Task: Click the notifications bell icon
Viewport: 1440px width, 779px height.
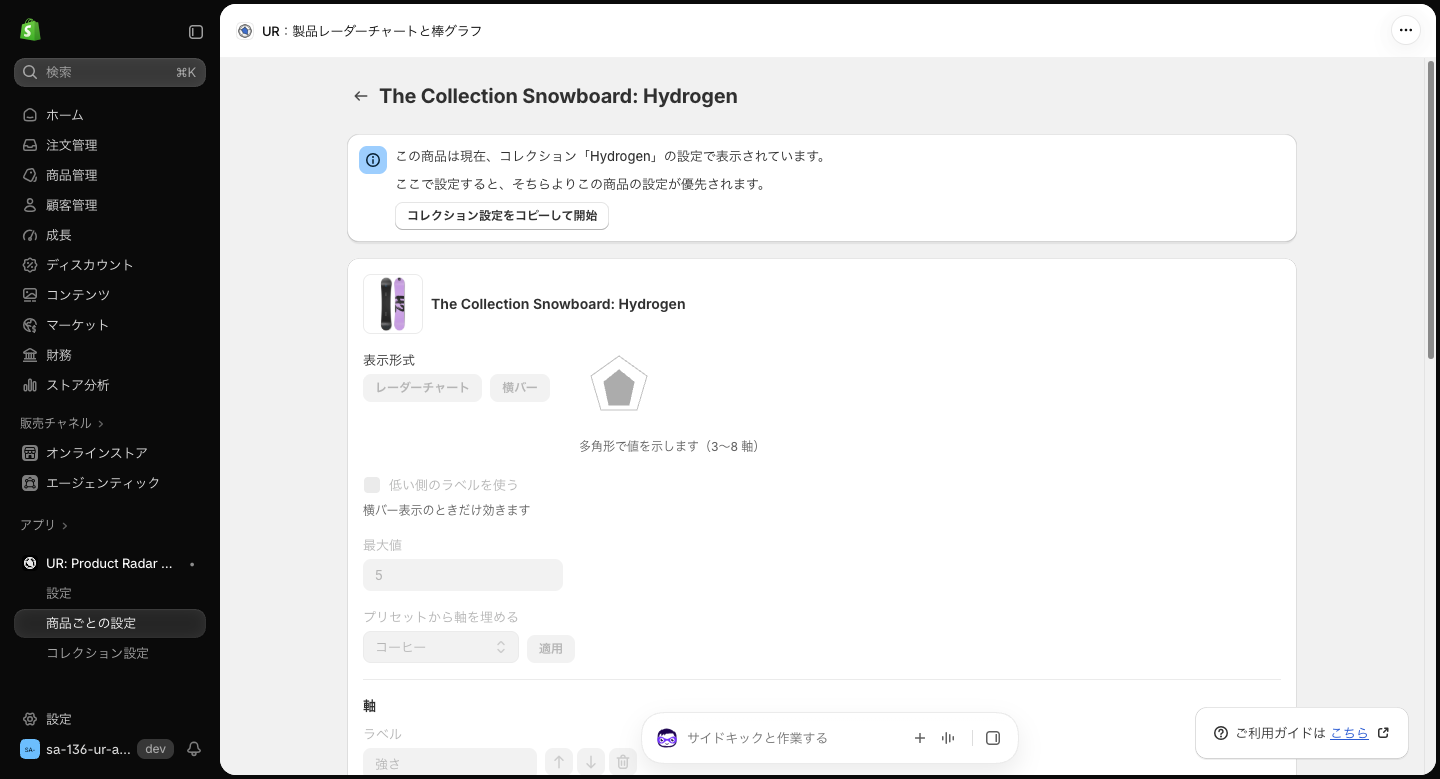Action: [194, 749]
